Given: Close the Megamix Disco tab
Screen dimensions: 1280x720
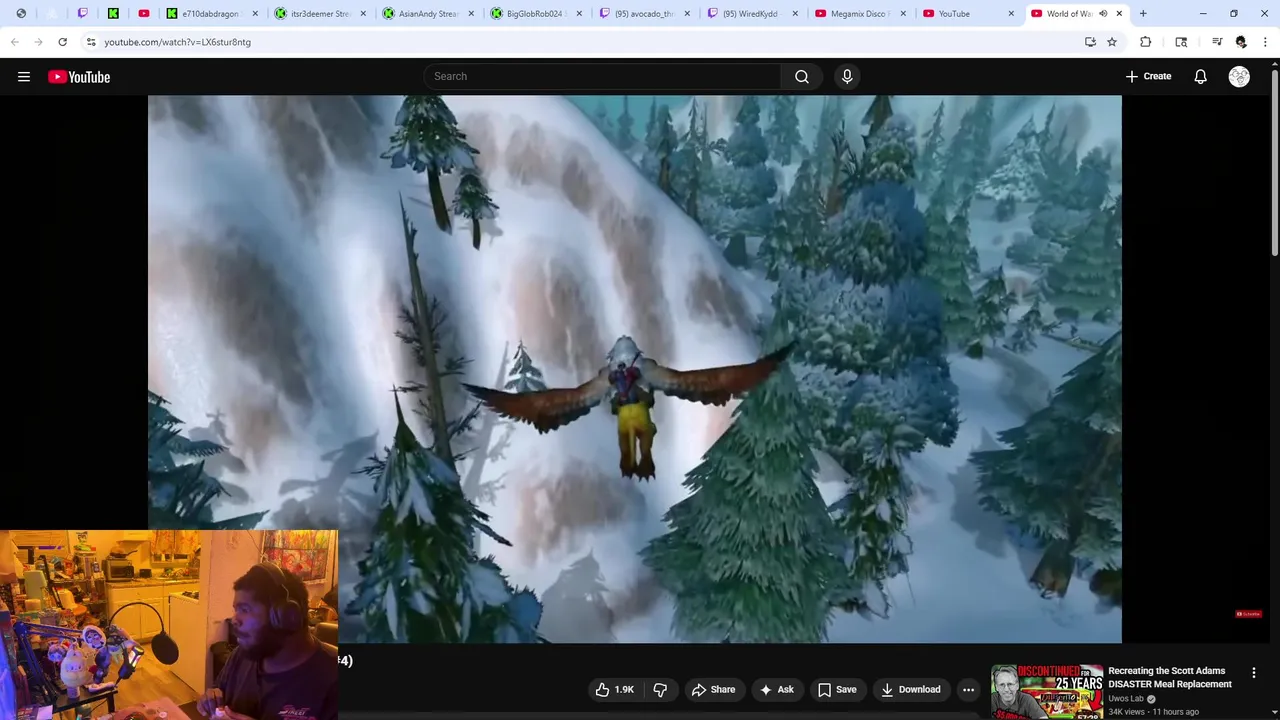Looking at the screenshot, I should pos(903,14).
